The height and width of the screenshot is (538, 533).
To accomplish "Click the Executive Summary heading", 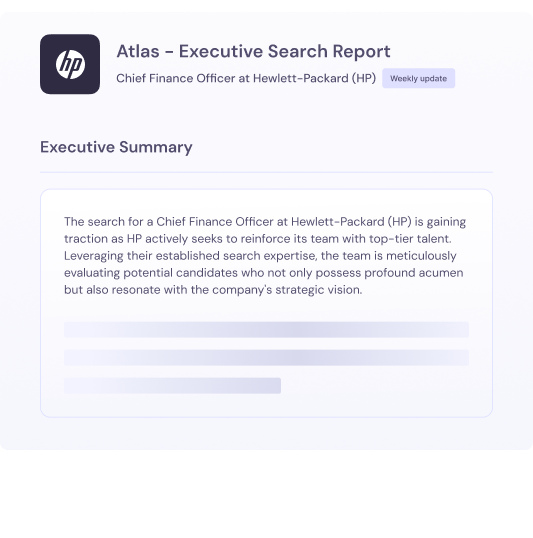I will tap(116, 147).
